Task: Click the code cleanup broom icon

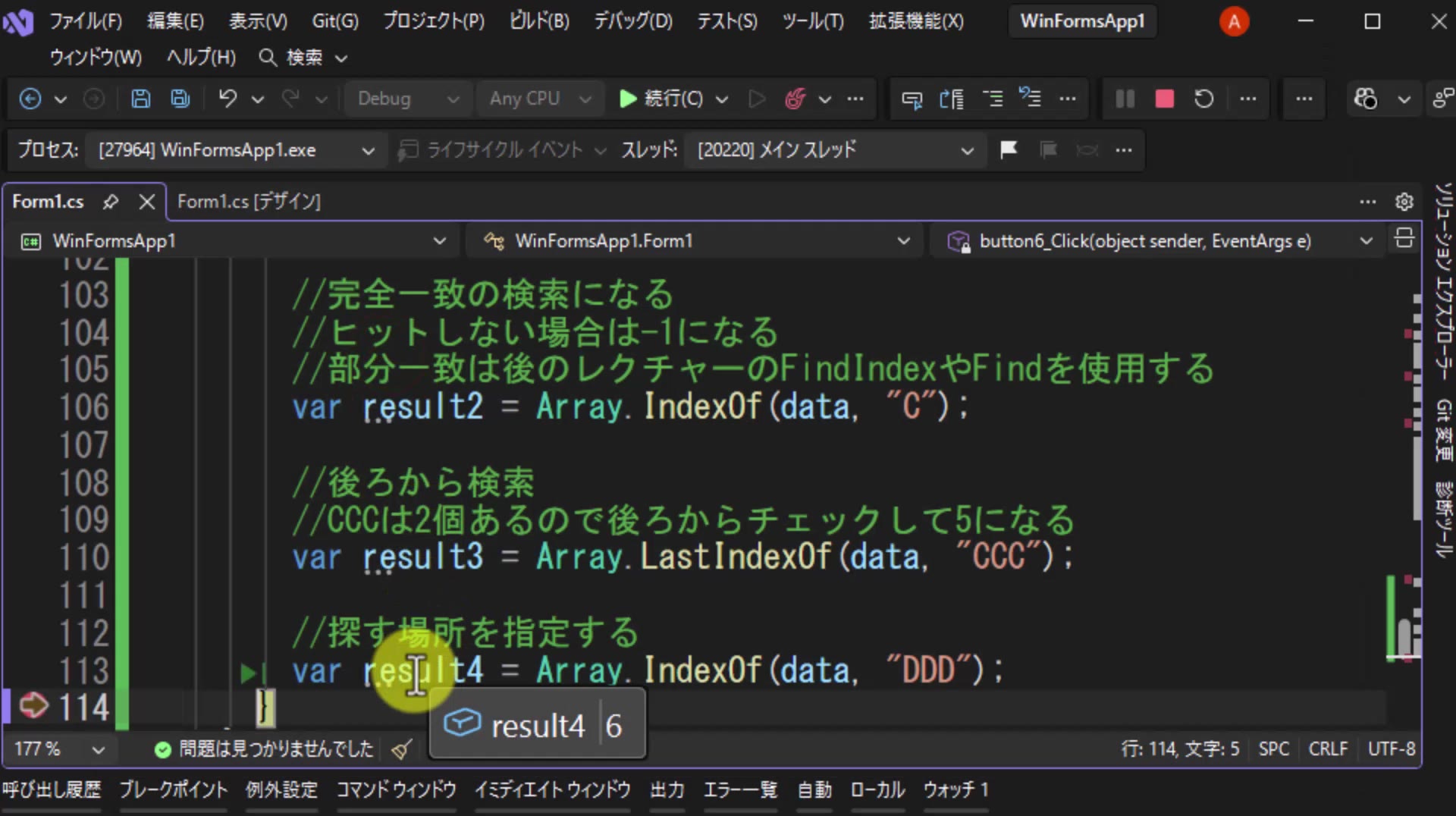Action: 402,749
